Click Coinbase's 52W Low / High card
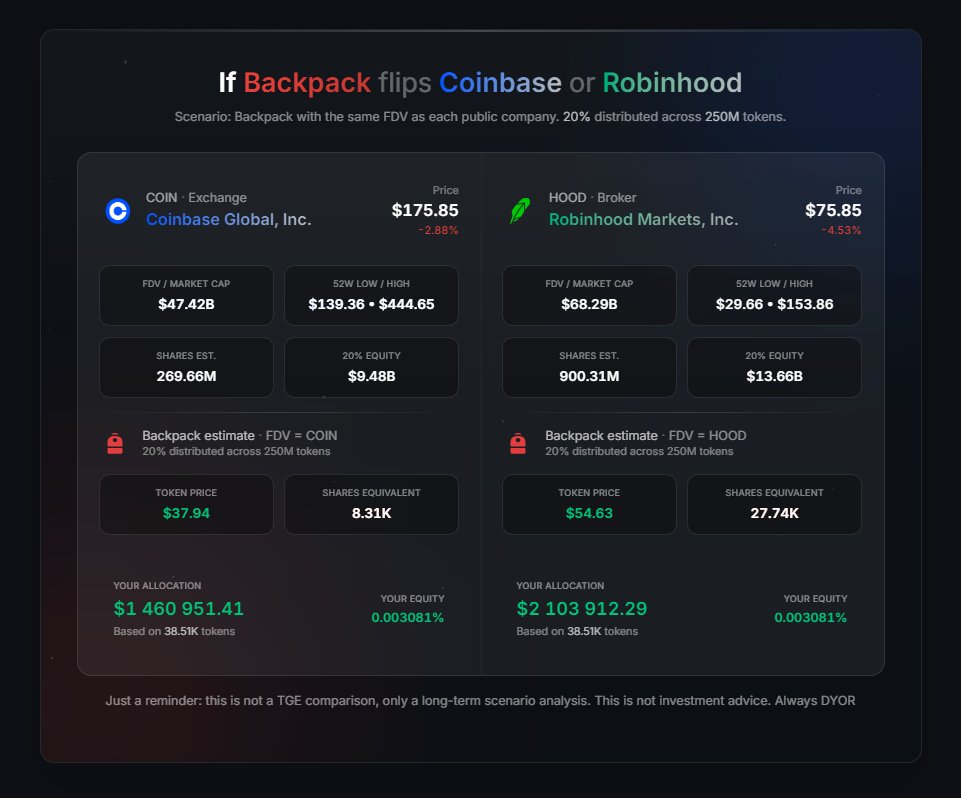The image size is (961, 798). [371, 294]
